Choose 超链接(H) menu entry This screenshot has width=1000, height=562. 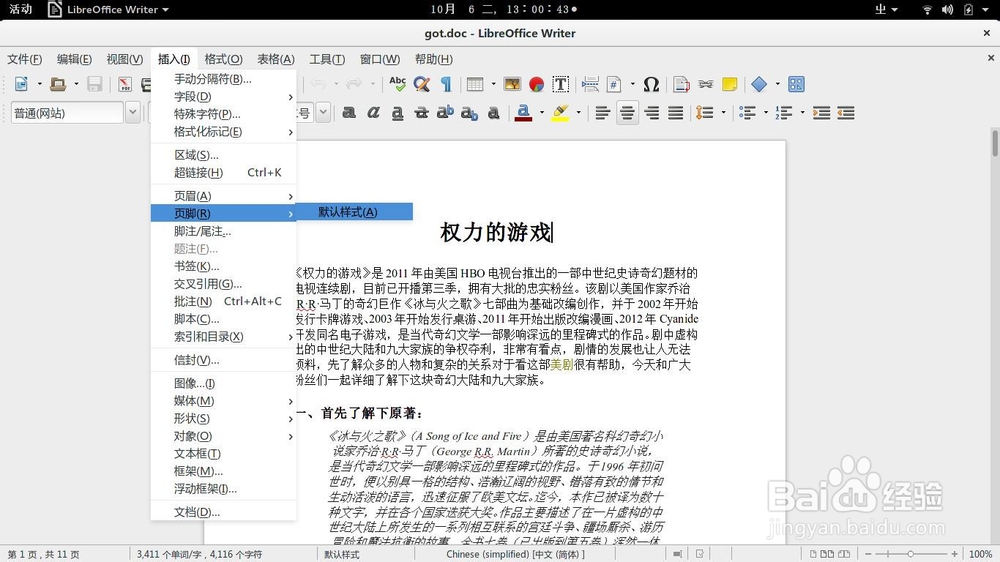point(223,172)
